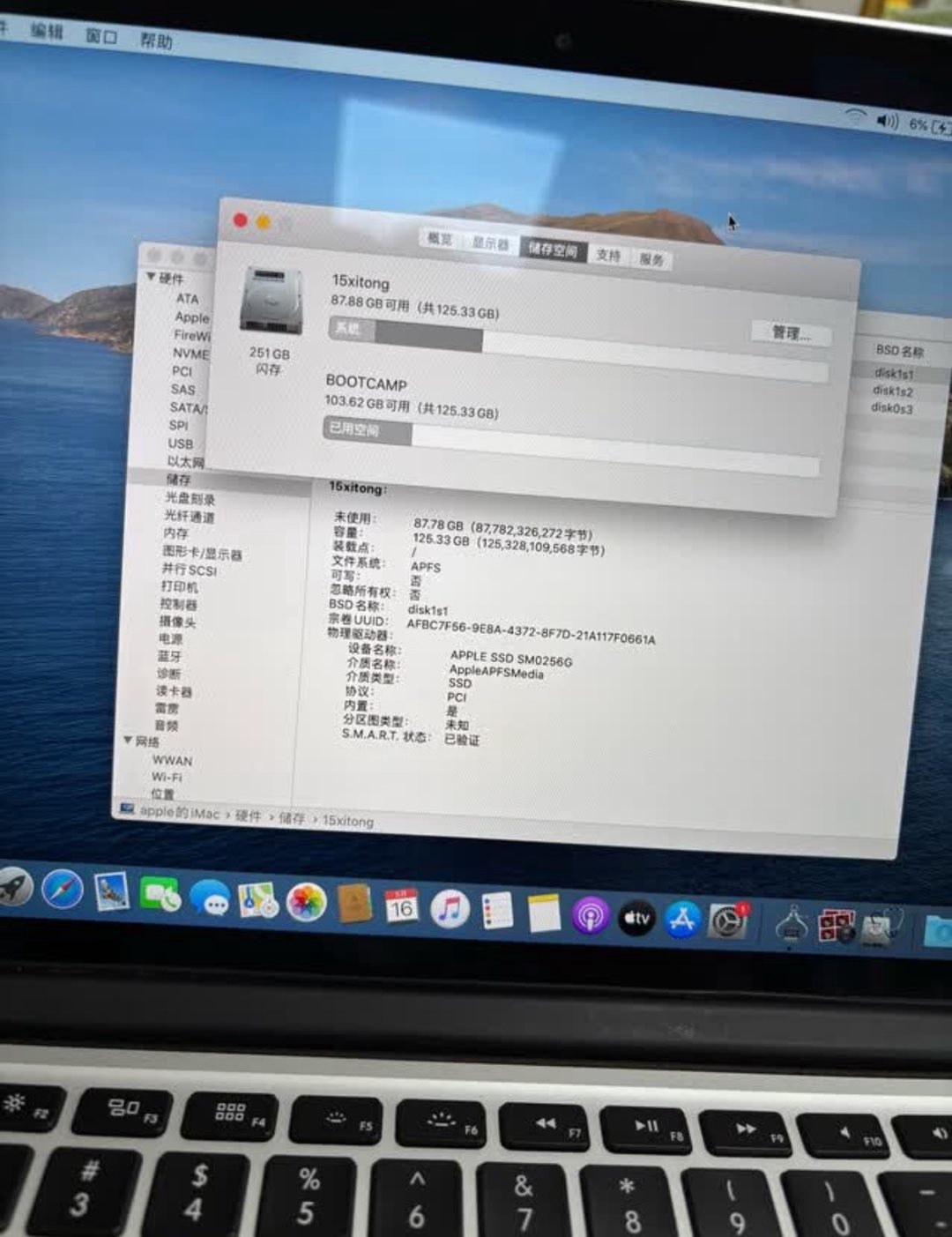Select WWAN under 网络
The height and width of the screenshot is (1237, 952).
click(x=172, y=760)
